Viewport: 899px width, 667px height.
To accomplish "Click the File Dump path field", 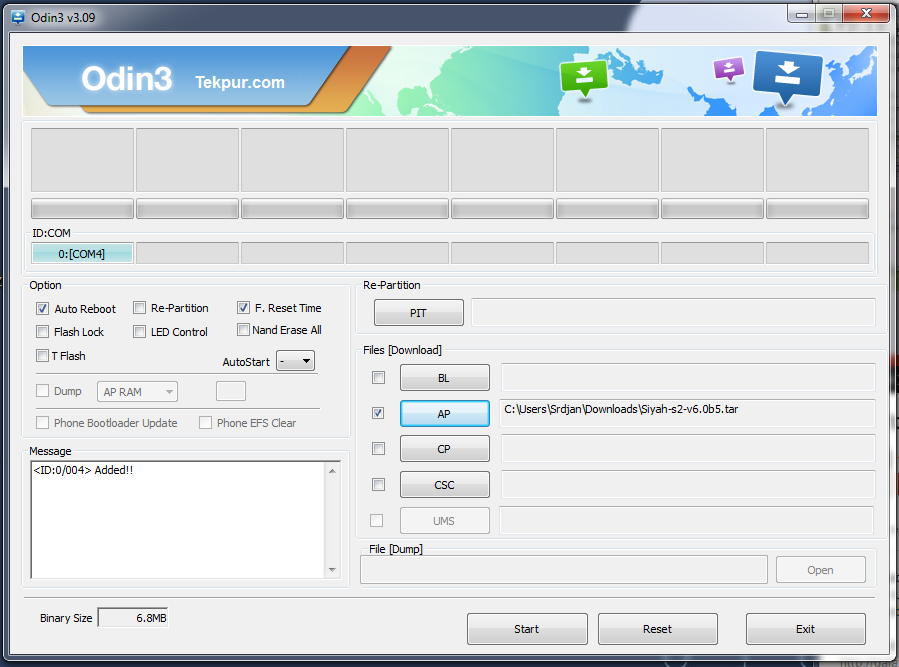I will pyautogui.click(x=564, y=570).
